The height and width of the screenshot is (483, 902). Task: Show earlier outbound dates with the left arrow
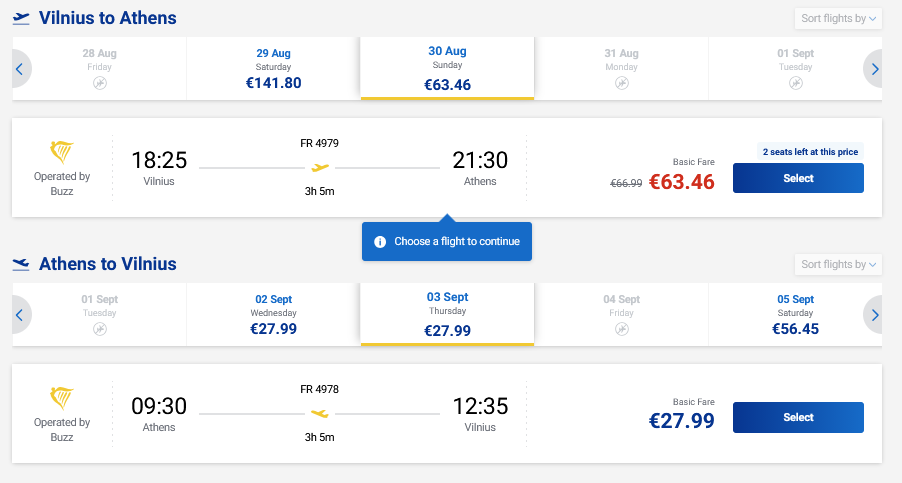click(20, 69)
